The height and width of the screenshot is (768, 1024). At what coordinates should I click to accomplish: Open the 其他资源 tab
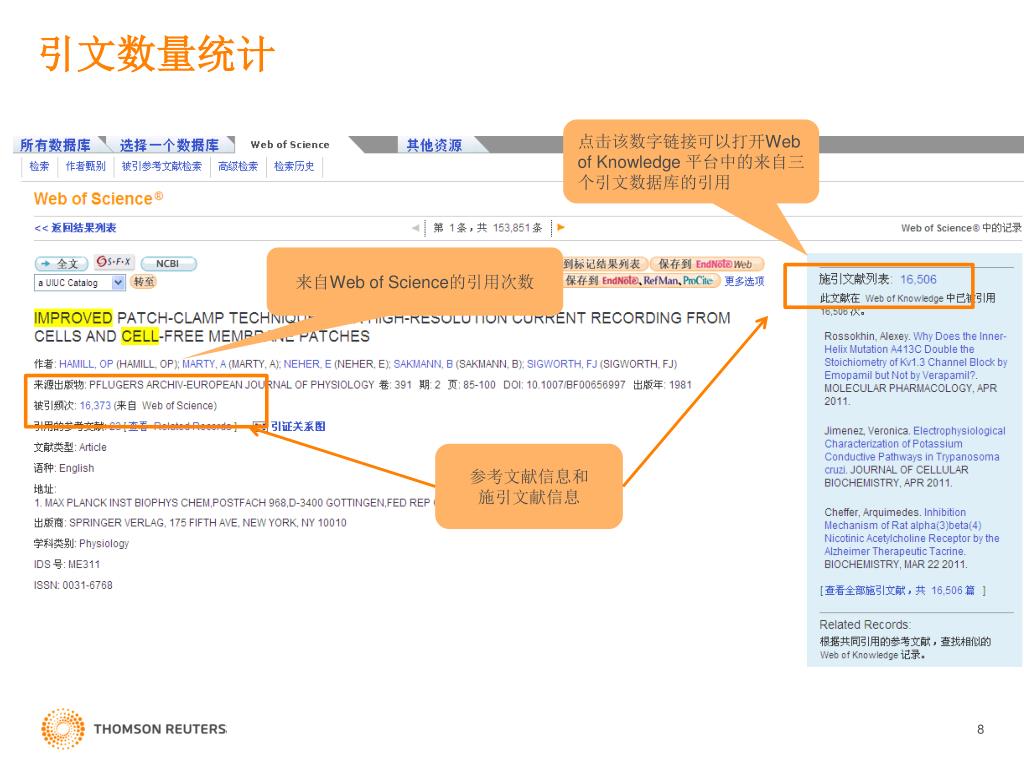(x=434, y=145)
